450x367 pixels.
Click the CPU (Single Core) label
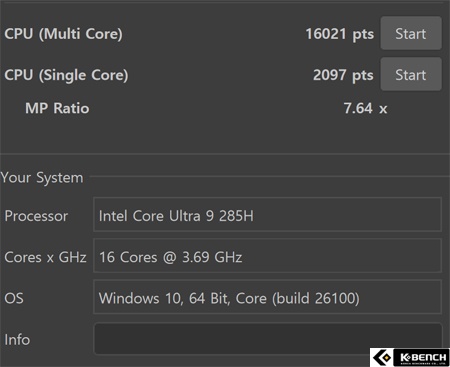coord(66,75)
